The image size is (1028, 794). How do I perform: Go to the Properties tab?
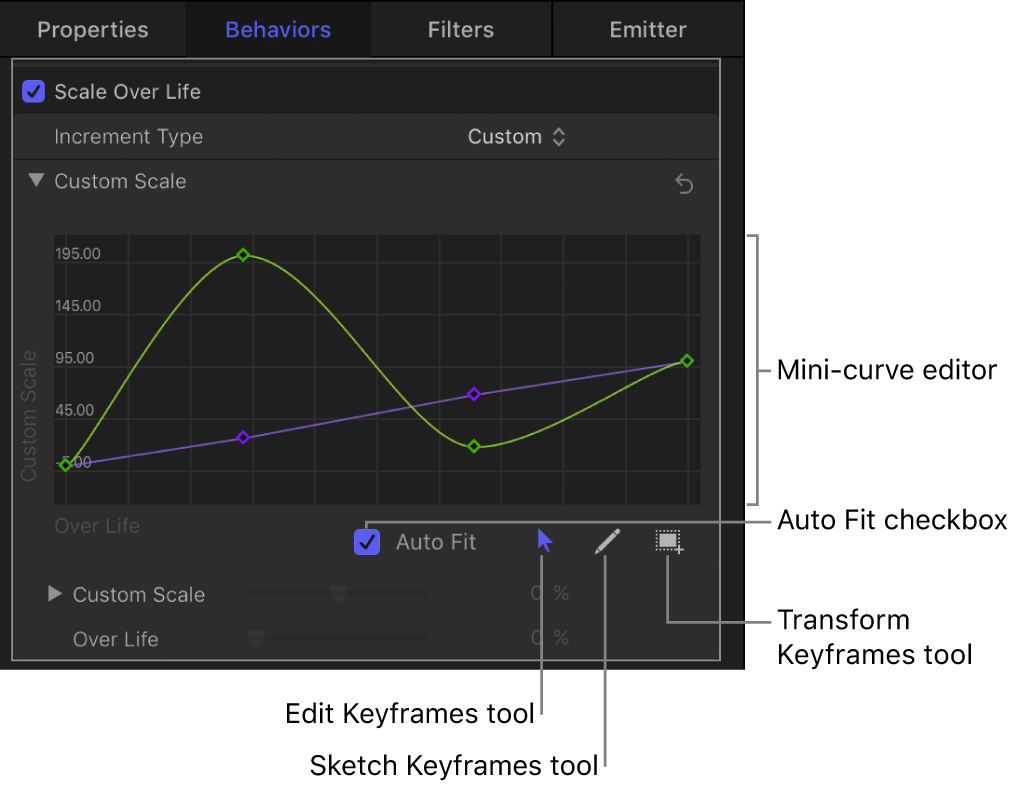click(x=92, y=29)
